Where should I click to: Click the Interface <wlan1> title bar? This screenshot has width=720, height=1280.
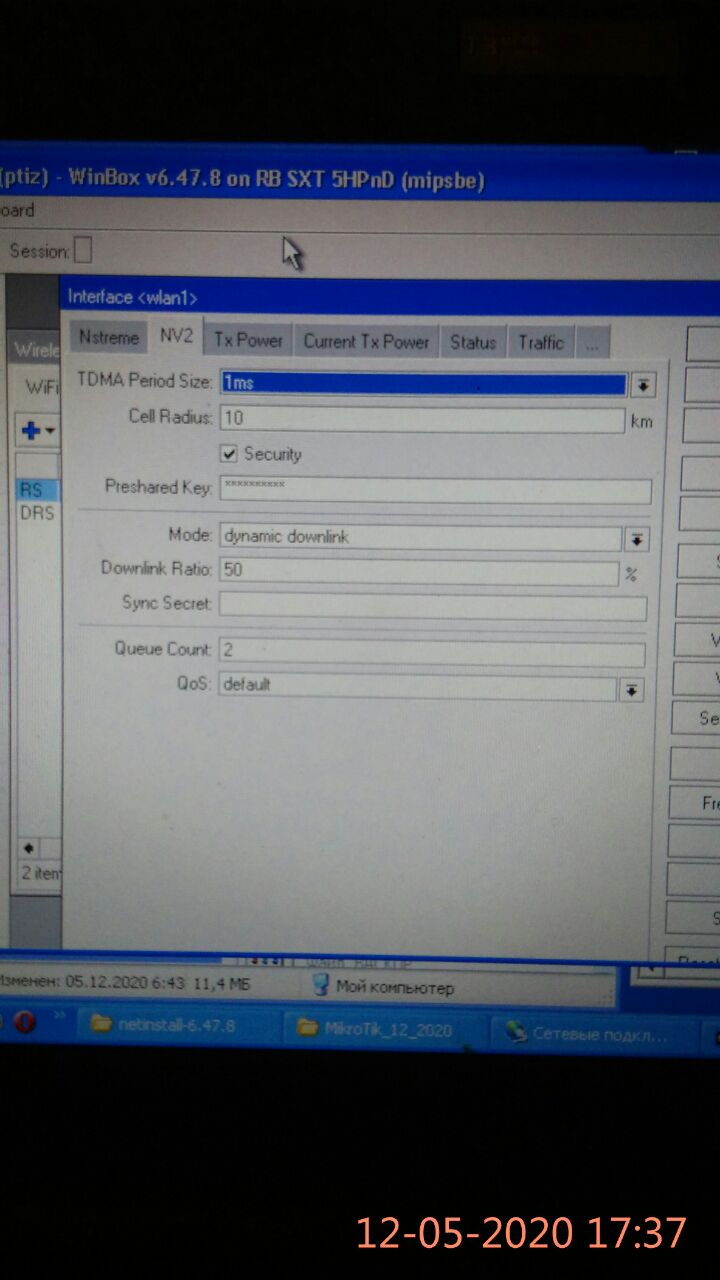point(390,298)
